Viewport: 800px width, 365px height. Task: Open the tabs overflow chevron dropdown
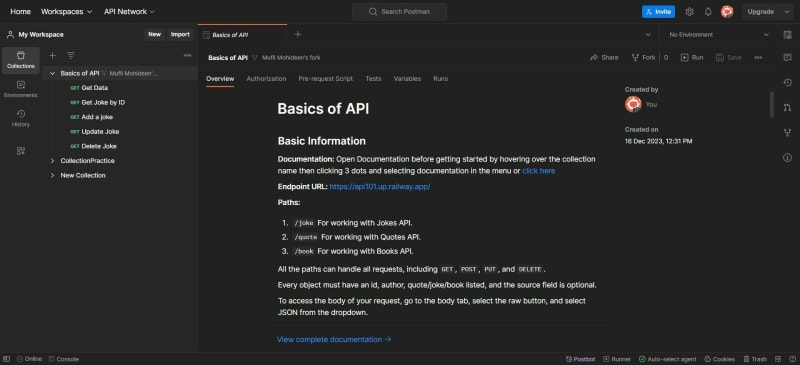pos(648,35)
